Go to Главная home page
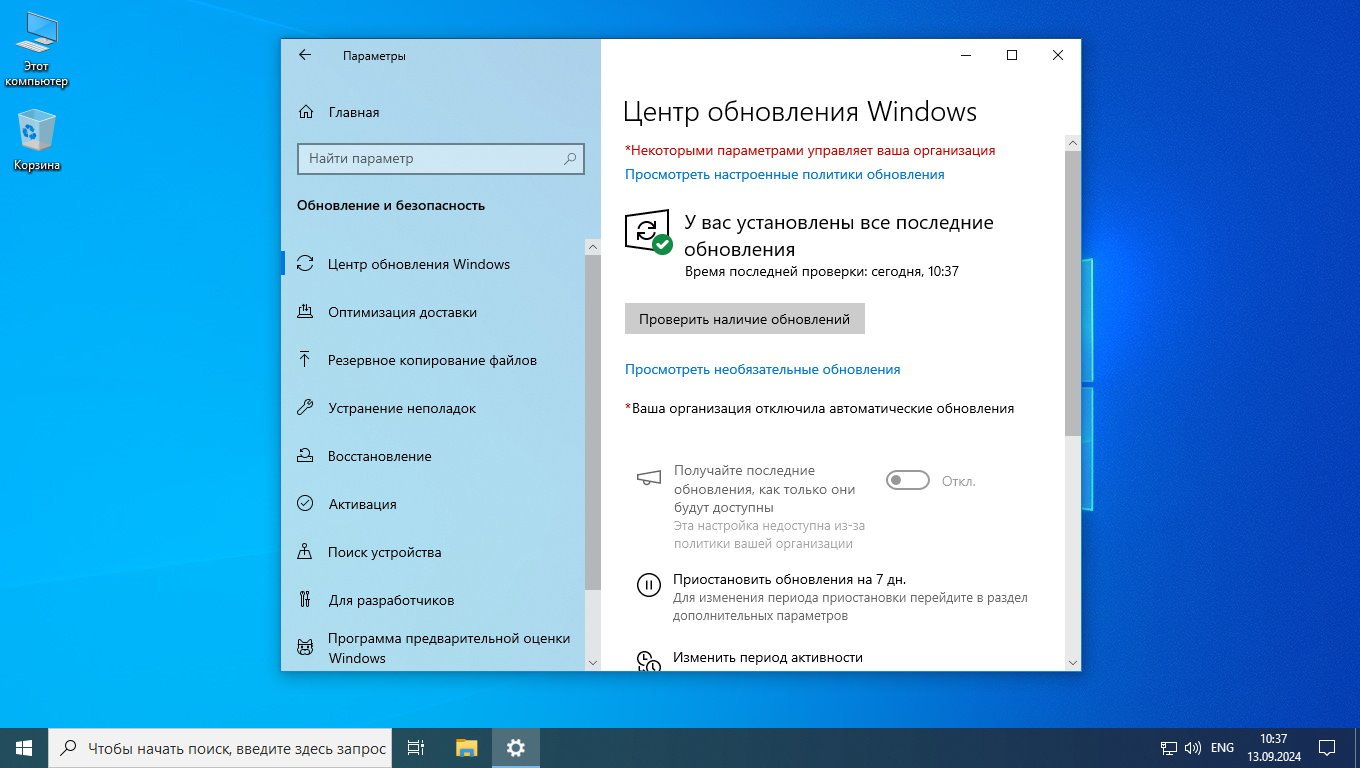 coord(353,112)
